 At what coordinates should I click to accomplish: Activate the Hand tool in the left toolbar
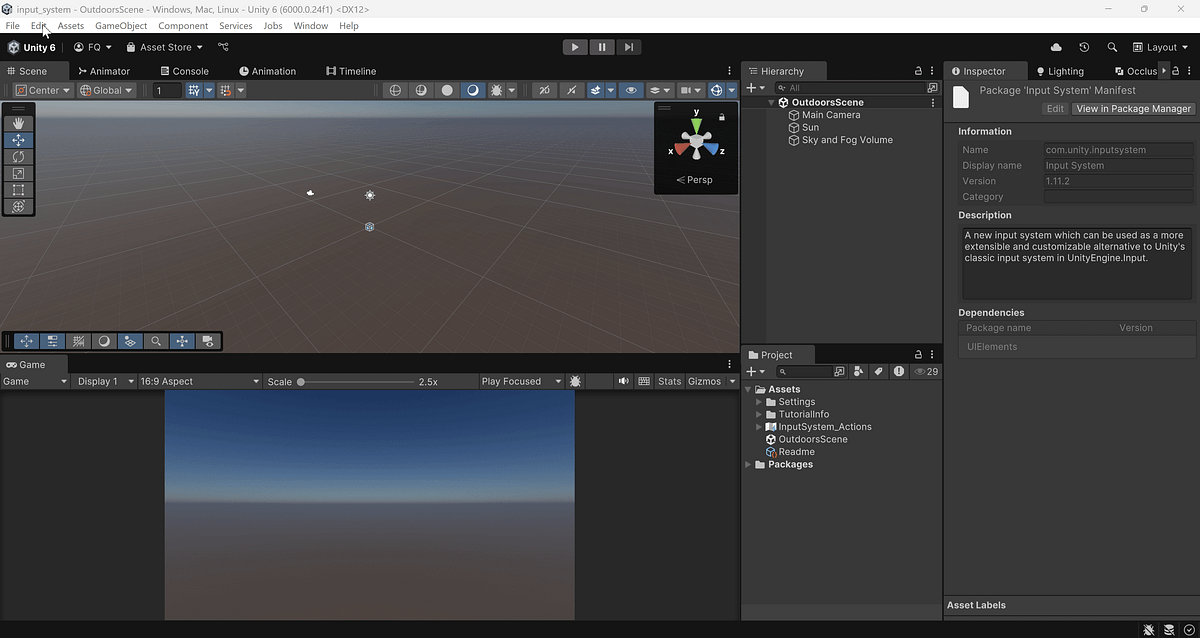point(18,123)
